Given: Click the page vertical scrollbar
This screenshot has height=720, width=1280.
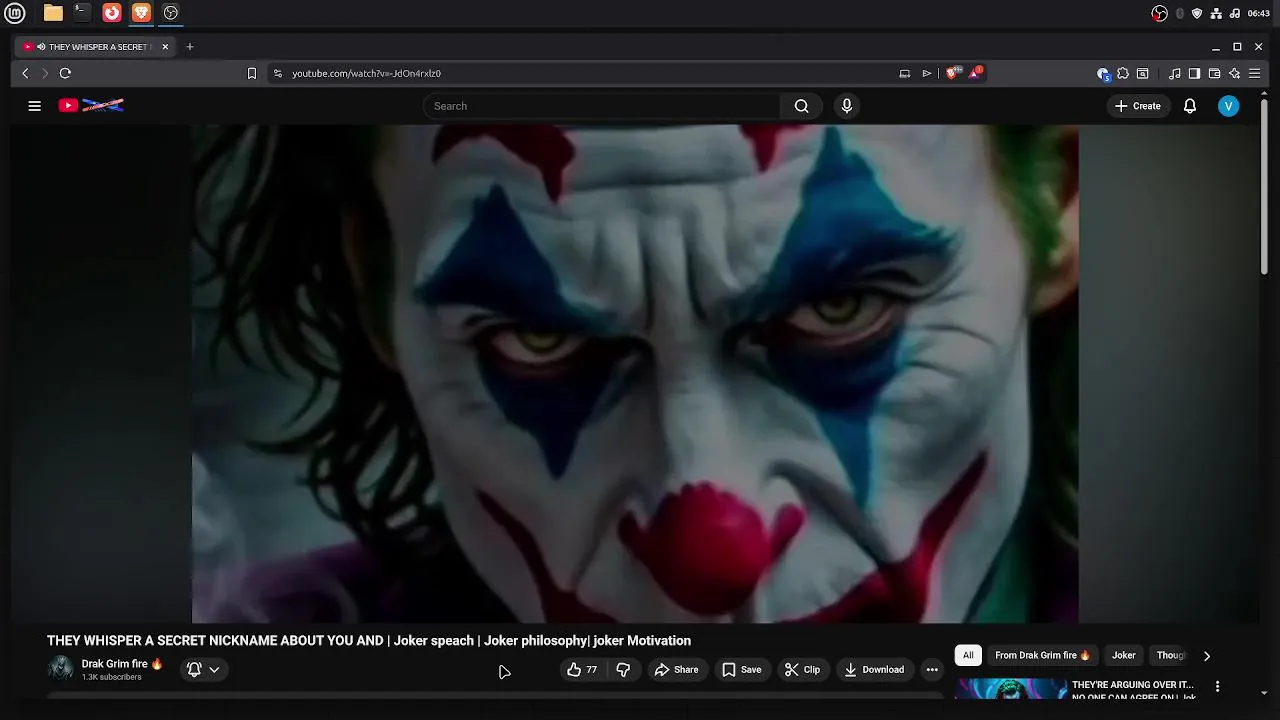Looking at the screenshot, I should coord(1265,185).
